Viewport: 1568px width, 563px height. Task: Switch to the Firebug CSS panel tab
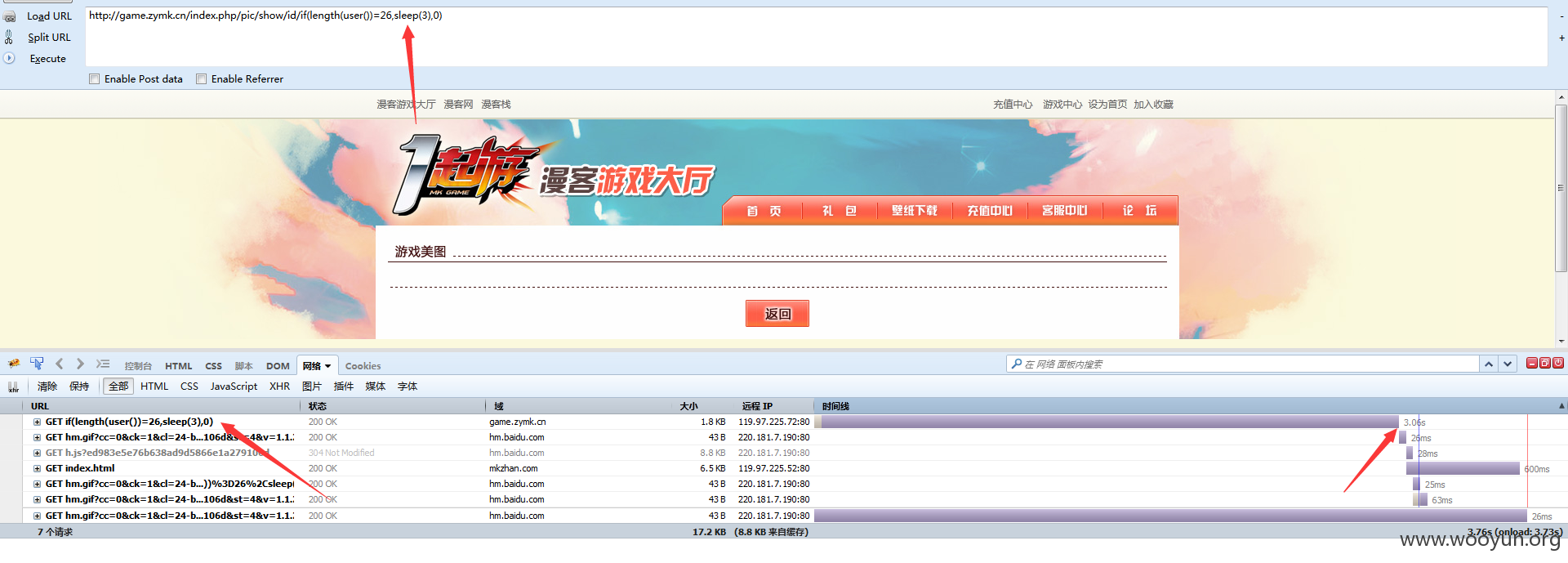[x=213, y=366]
